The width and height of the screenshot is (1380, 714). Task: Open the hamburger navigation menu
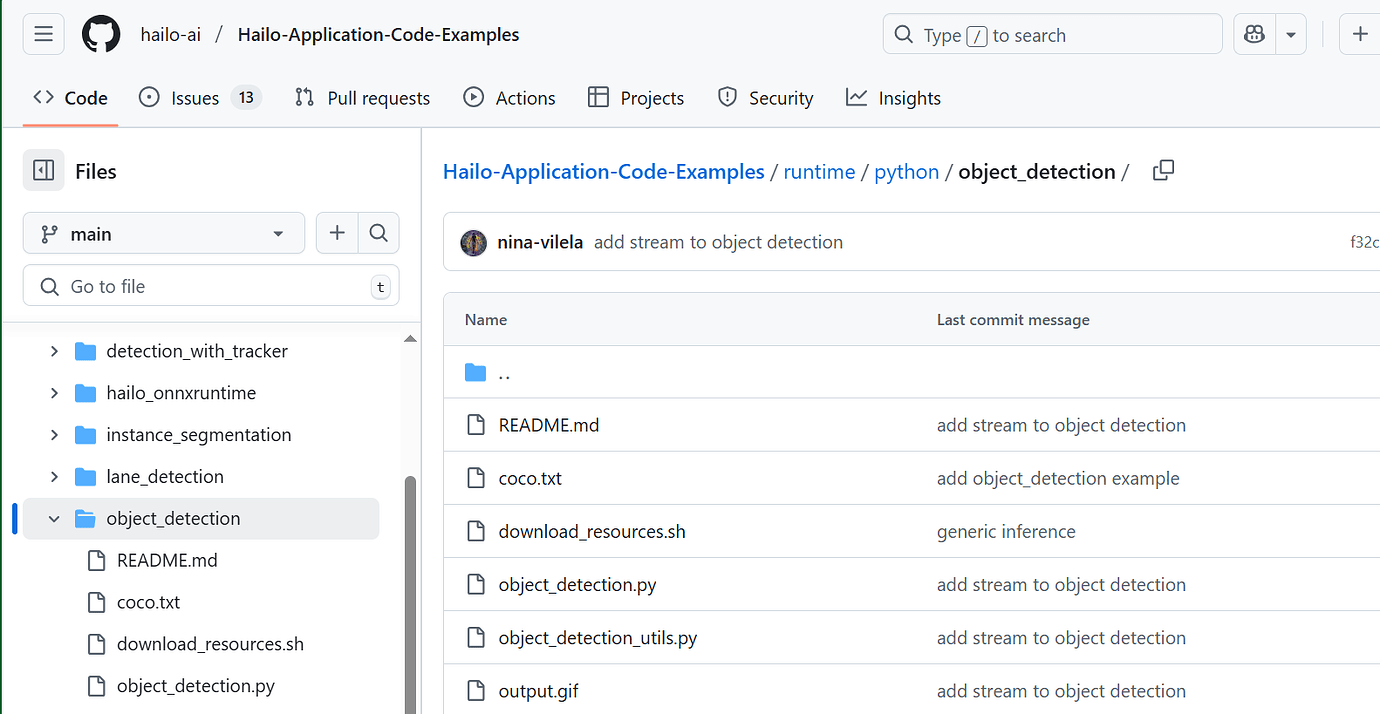pyautogui.click(x=43, y=35)
